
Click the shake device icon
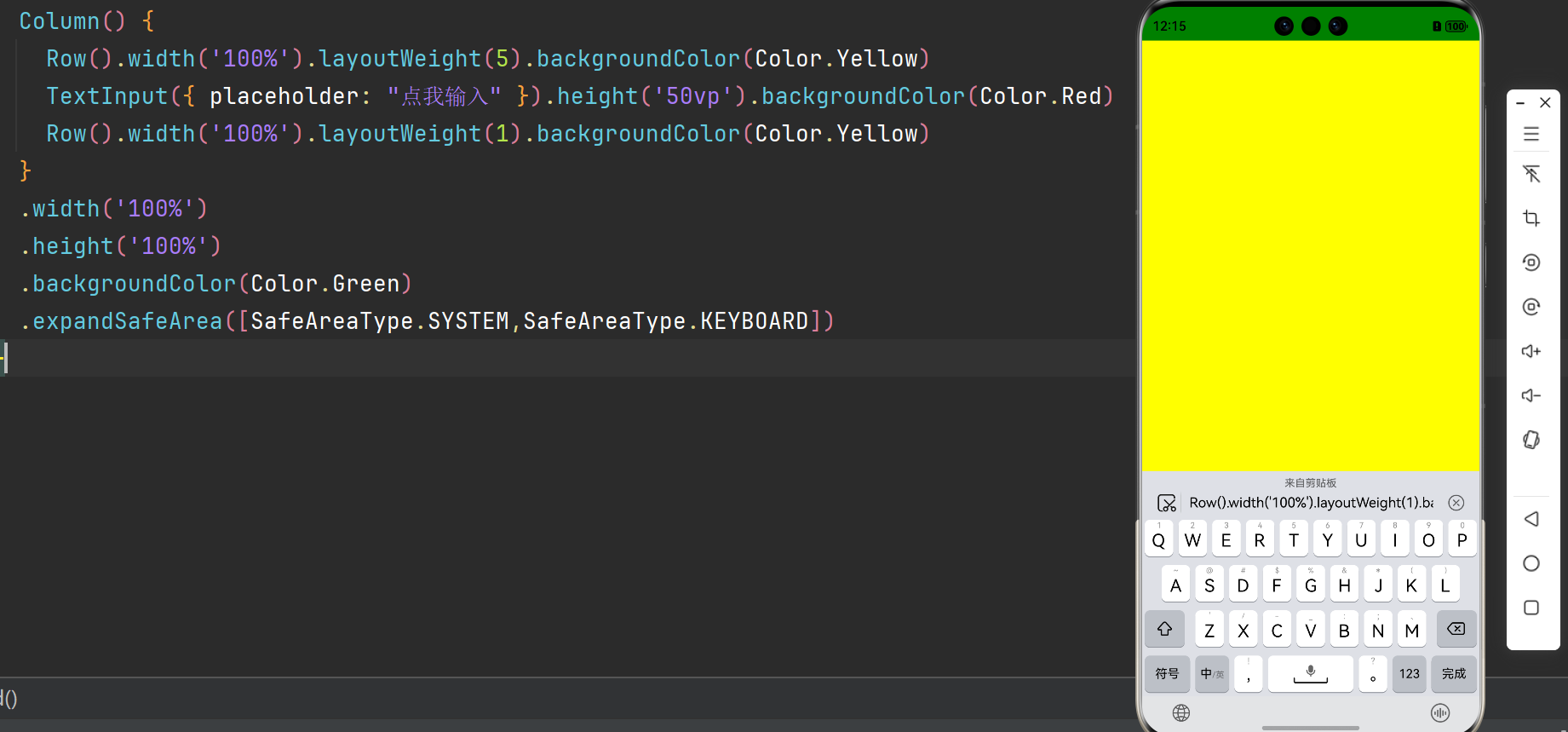pos(1531,440)
